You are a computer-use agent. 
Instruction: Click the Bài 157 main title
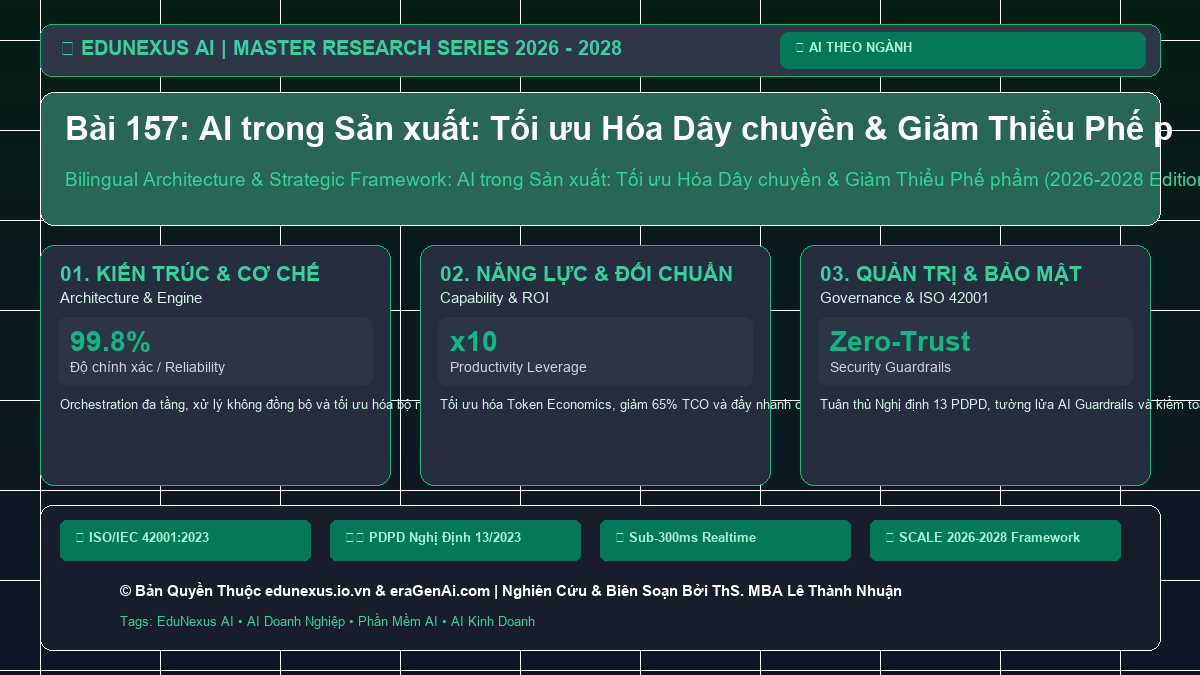pos(618,129)
